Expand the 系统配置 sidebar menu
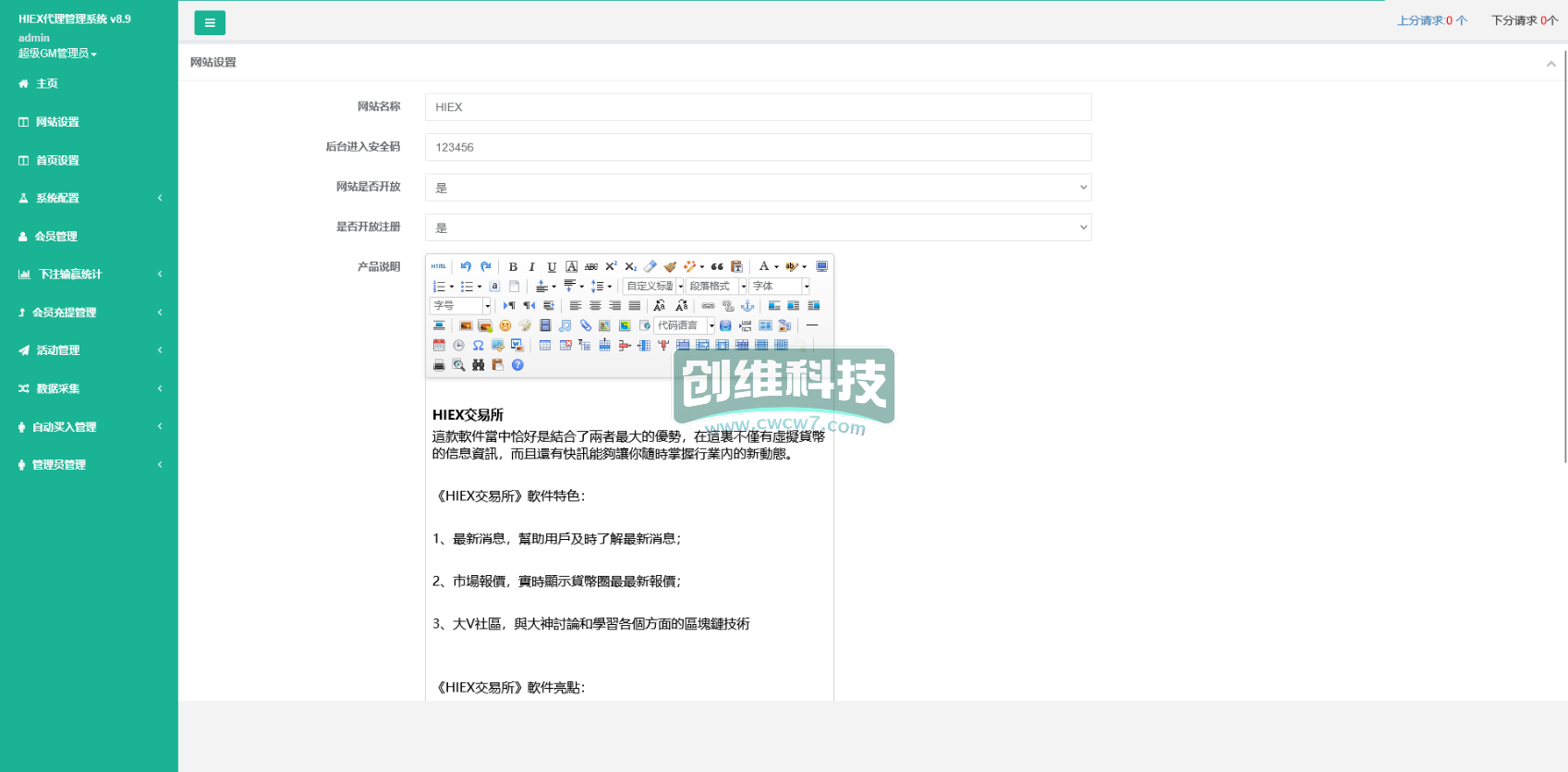1568x772 pixels. pos(57,198)
